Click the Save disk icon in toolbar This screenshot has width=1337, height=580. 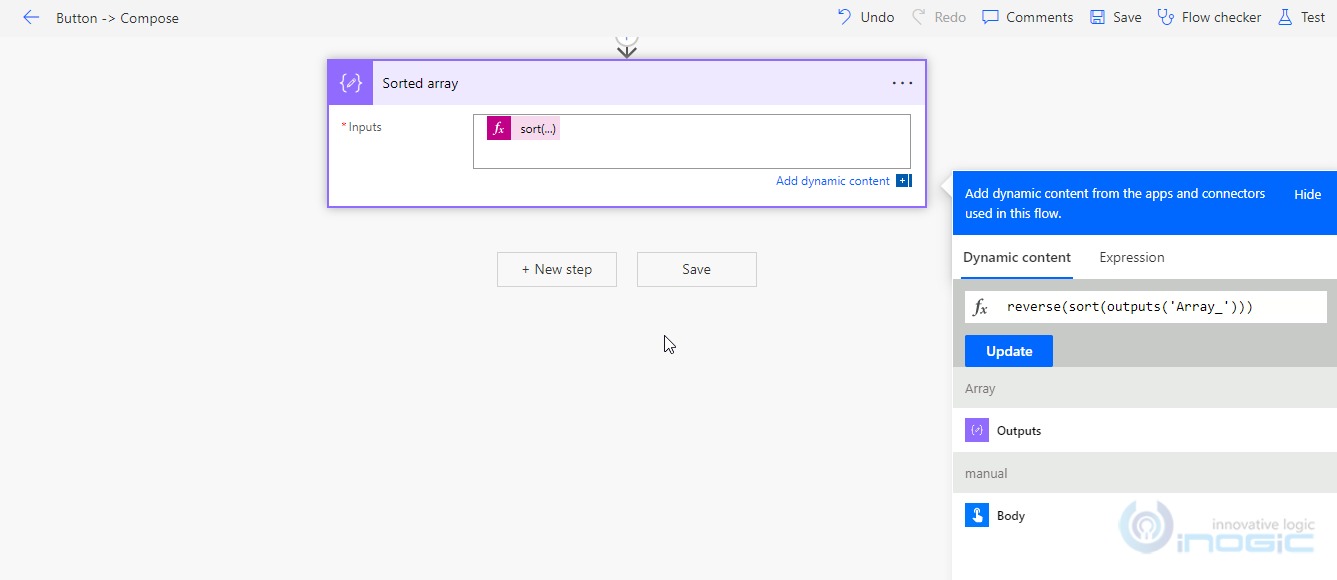[1097, 17]
